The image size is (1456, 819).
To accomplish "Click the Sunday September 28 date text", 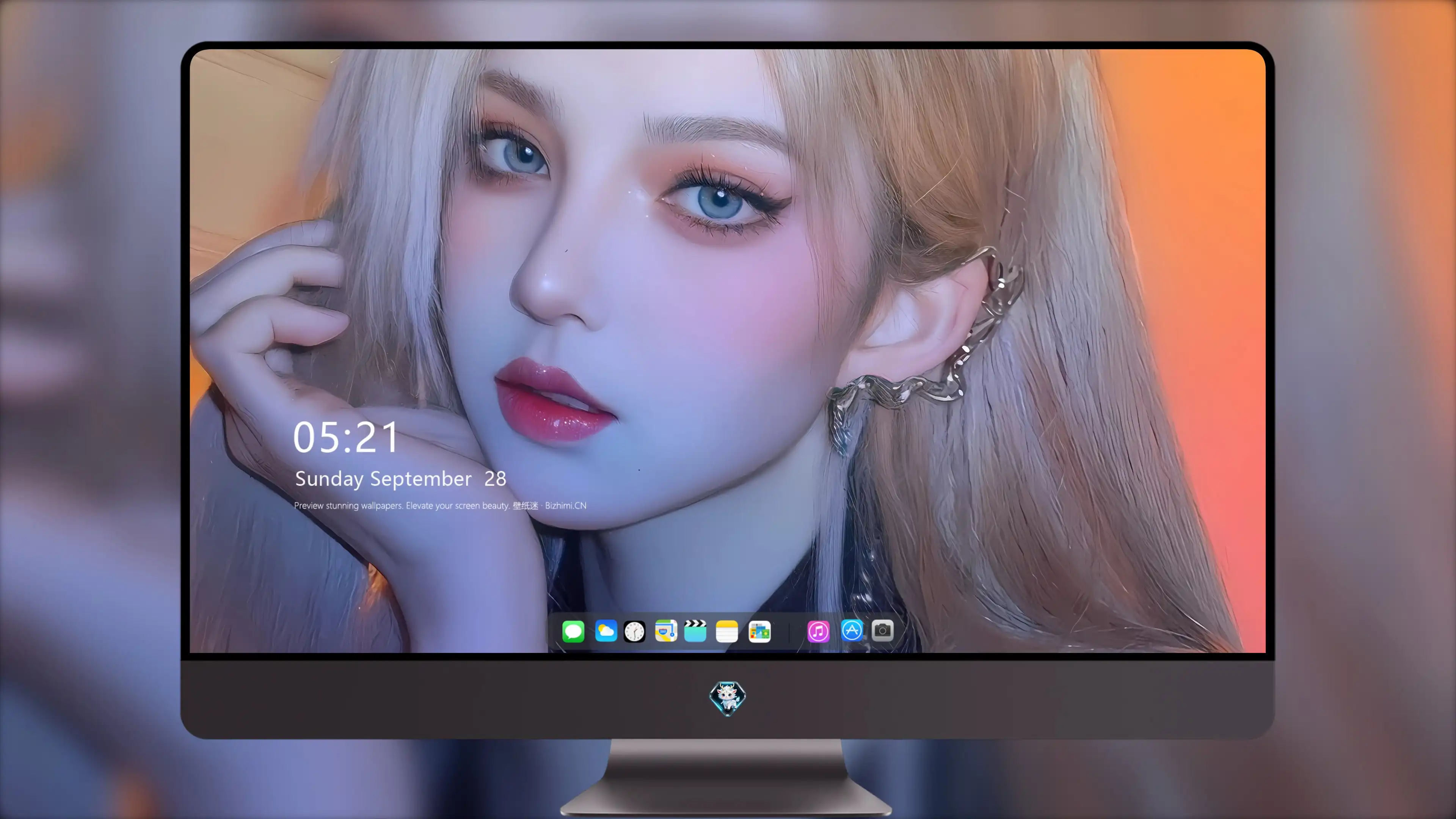I will [400, 479].
